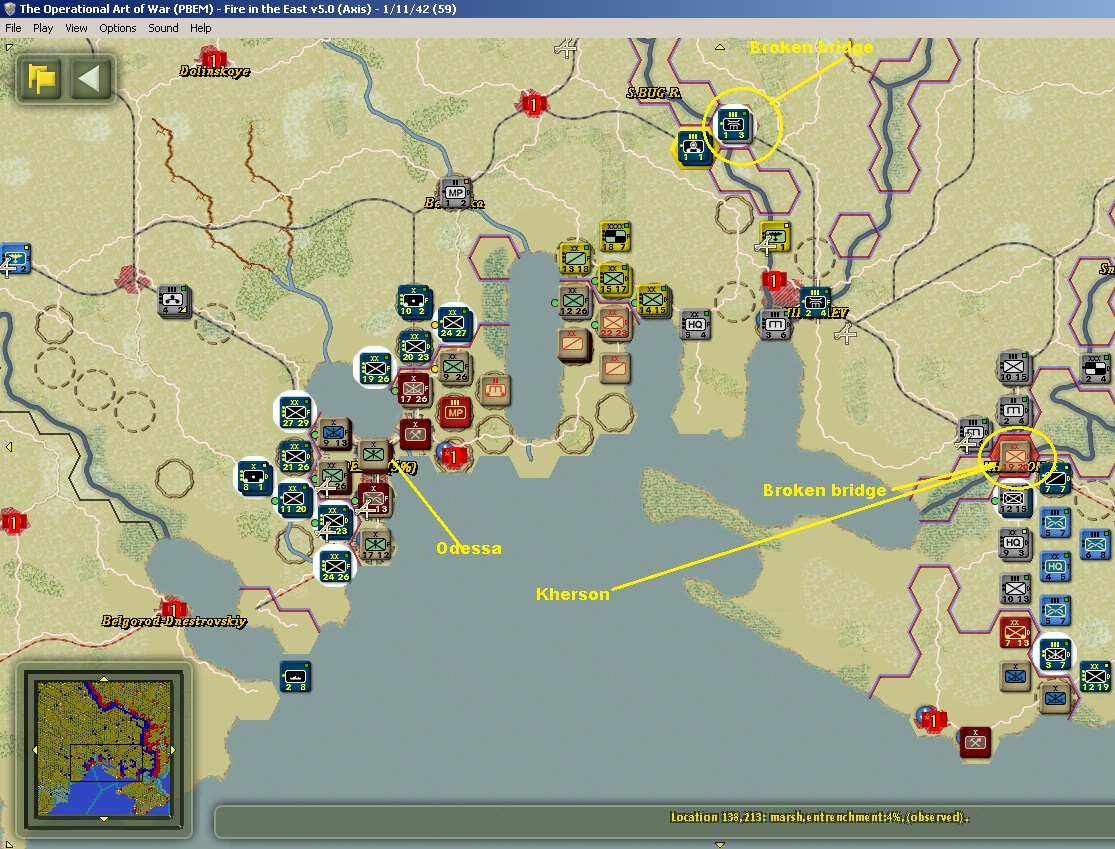Select the grey regiment 10 15
The image size is (1115, 849).
[x=1014, y=368]
